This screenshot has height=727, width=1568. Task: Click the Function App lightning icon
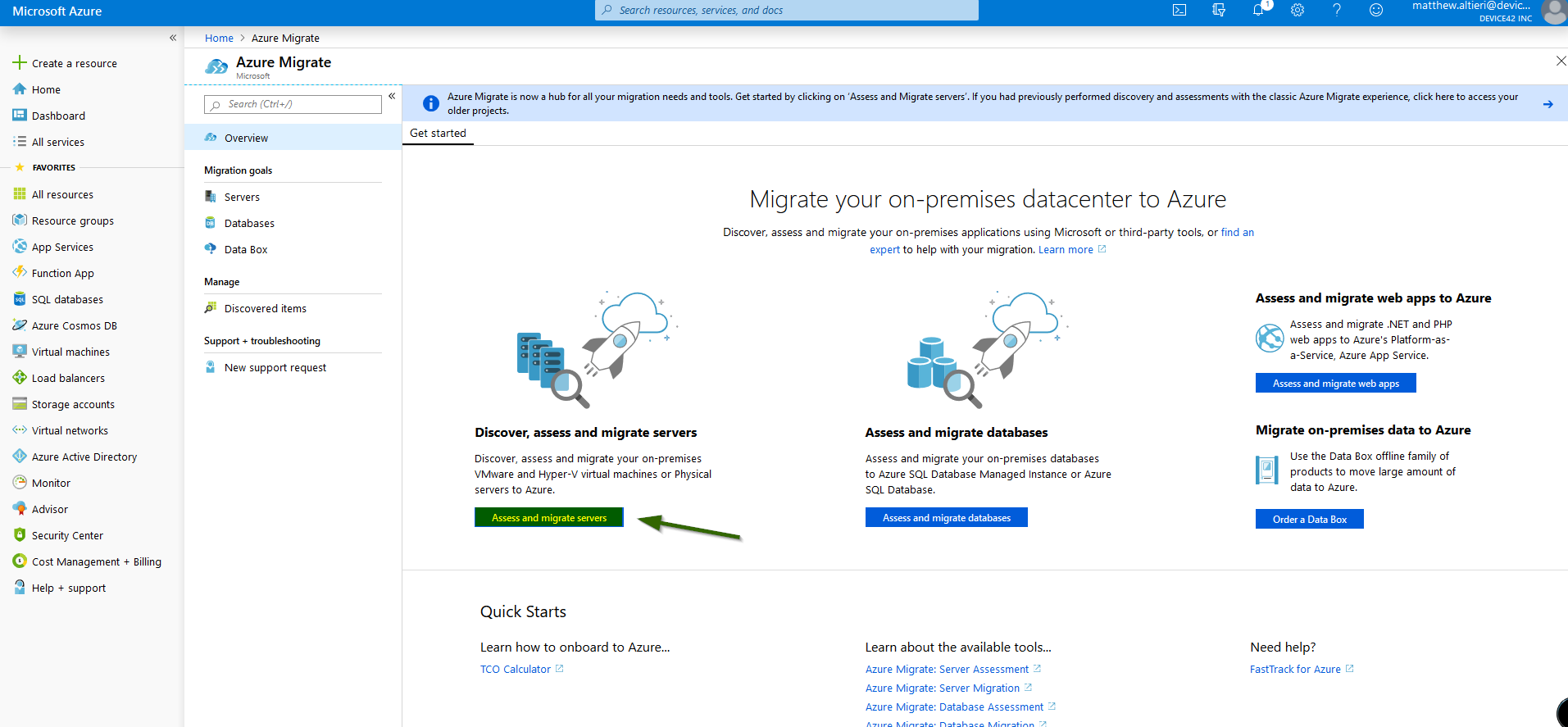point(20,272)
